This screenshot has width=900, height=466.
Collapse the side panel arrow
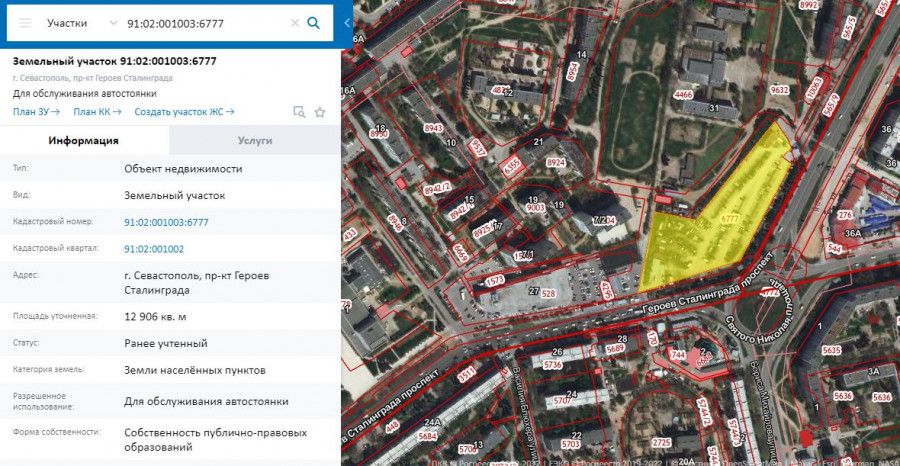(347, 23)
